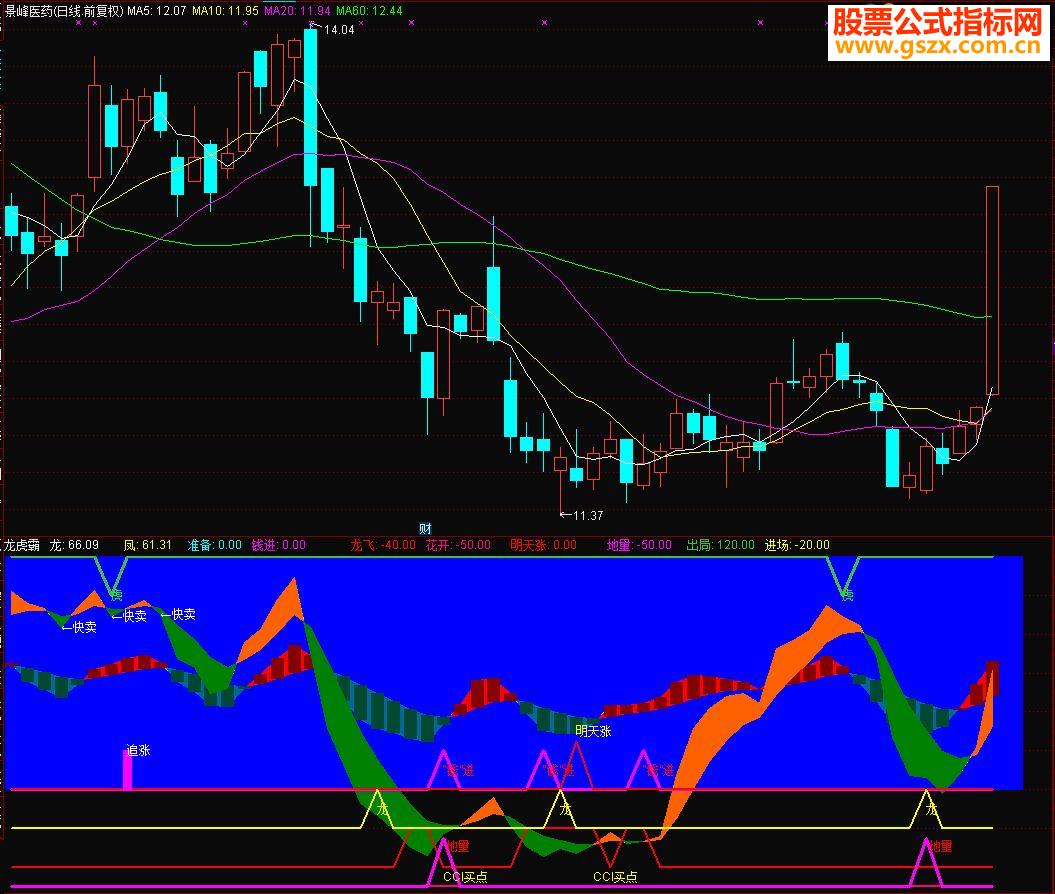Select the MA10: 11.95 indicator label
This screenshot has height=894, width=1055.
tap(225, 11)
